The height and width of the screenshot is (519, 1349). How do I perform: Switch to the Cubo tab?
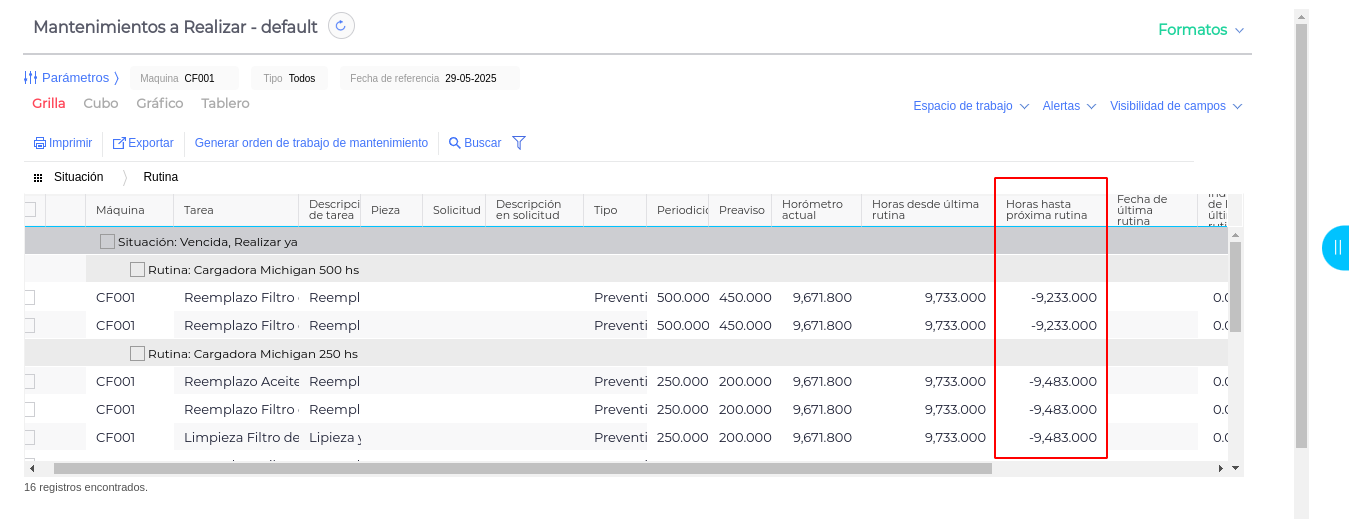pos(101,103)
